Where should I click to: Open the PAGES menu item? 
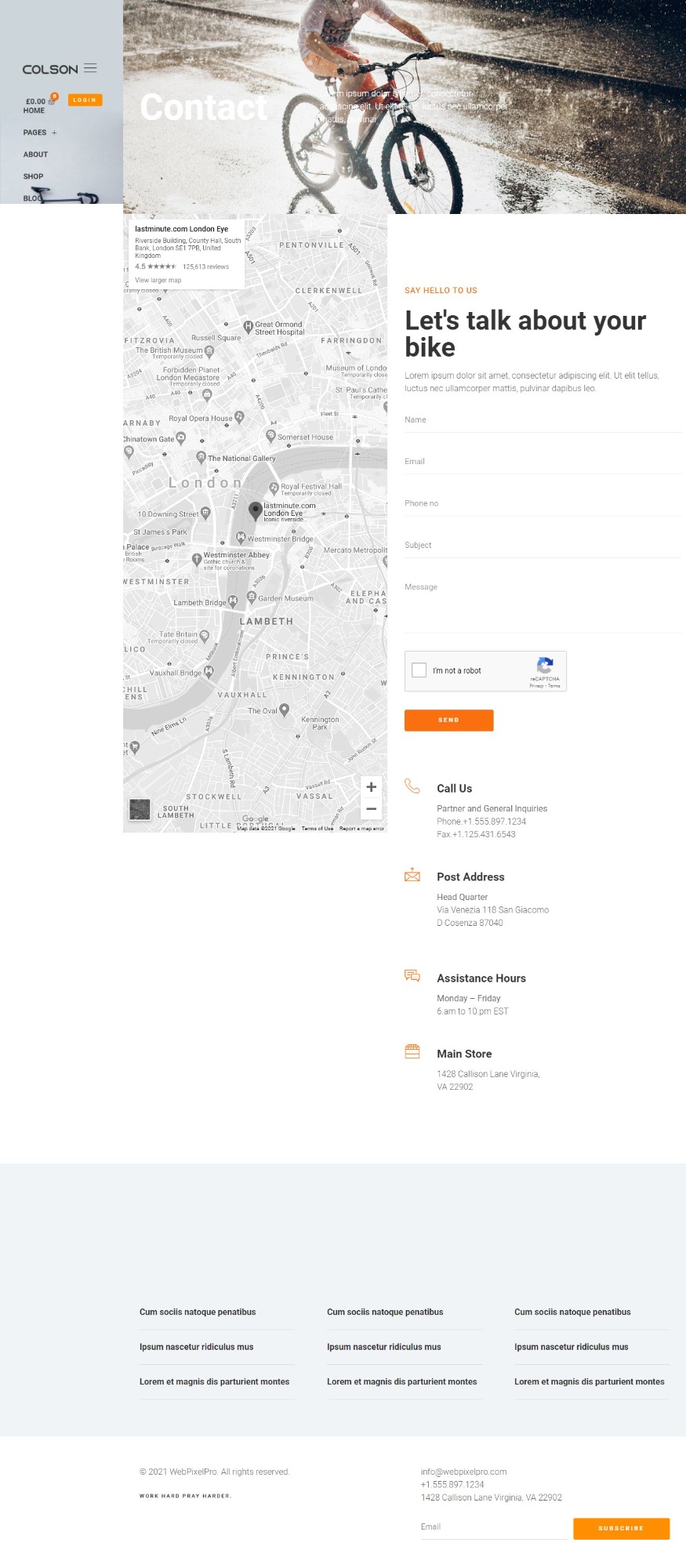click(34, 132)
